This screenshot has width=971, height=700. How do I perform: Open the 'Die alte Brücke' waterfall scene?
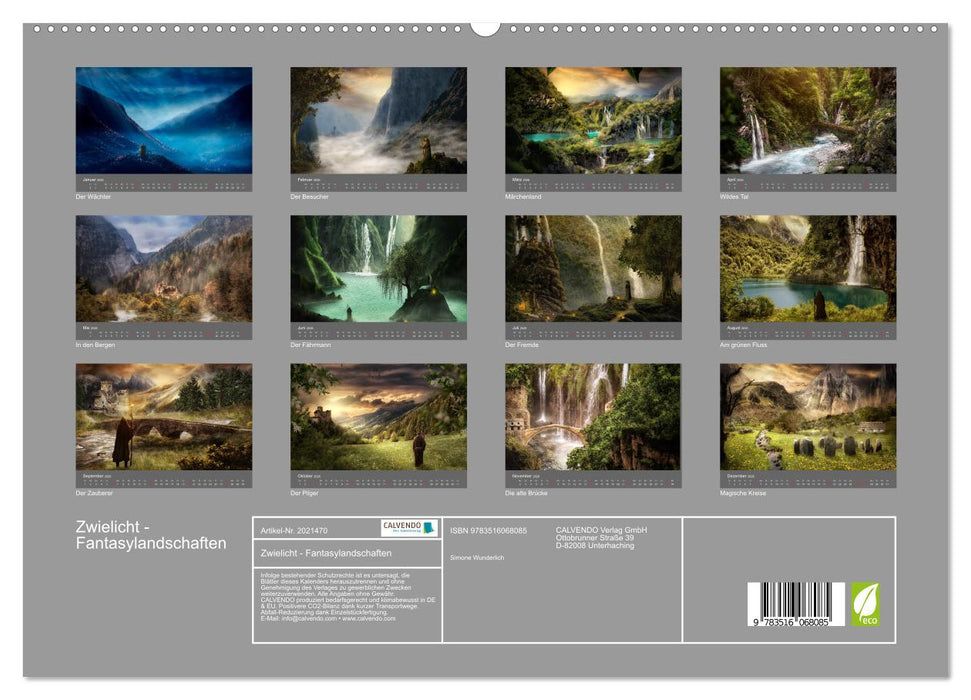(594, 415)
